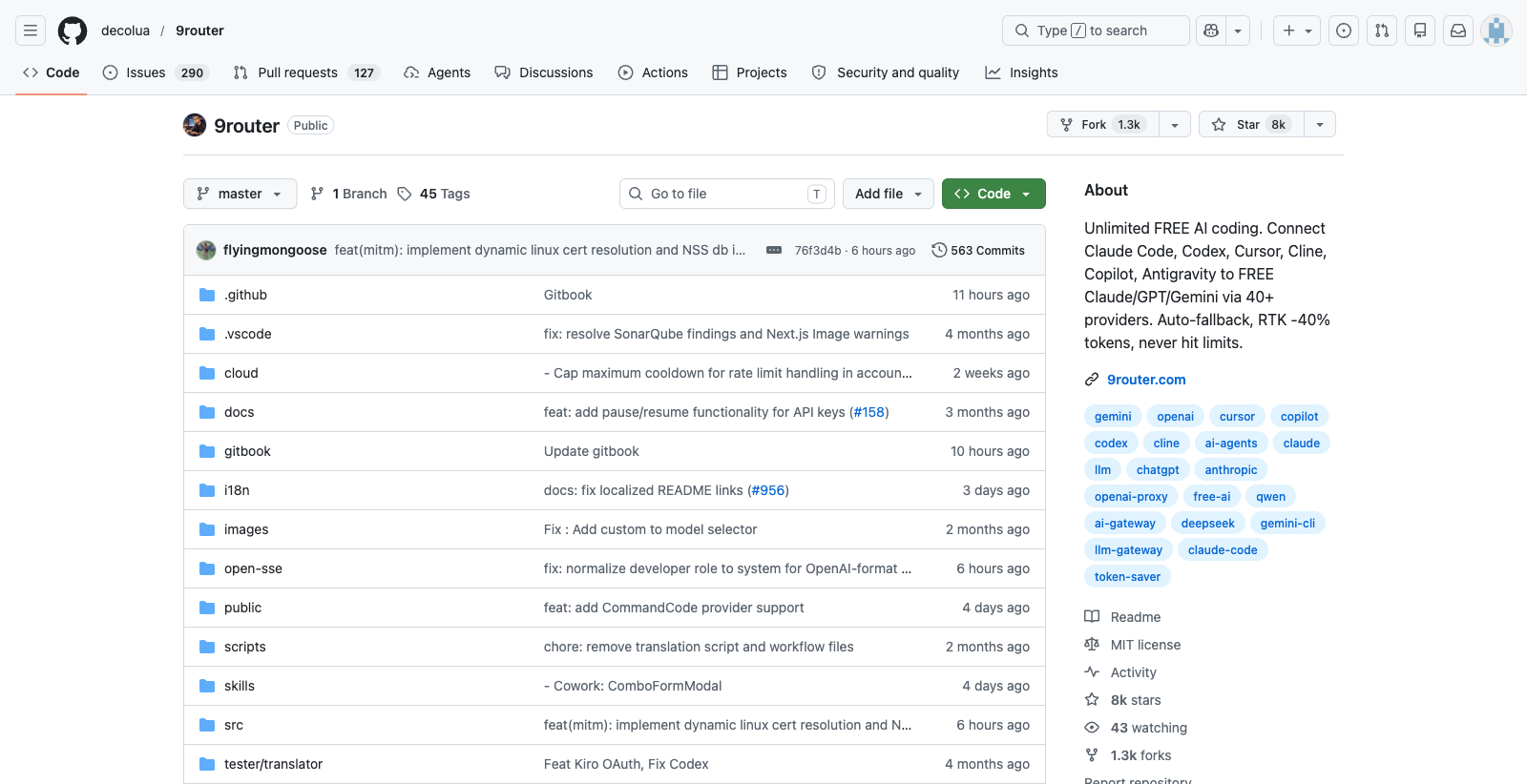The width and height of the screenshot is (1527, 784).
Task: Switch to the Code tab
Action: (52, 72)
